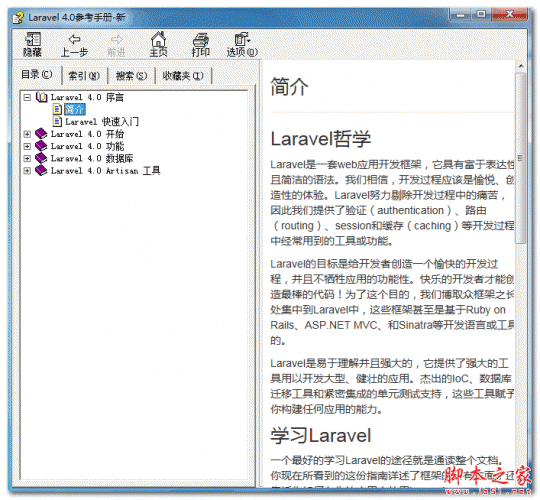
Task: Click the 隐藏 (Hide) toolbar icon
Action: tap(33, 39)
